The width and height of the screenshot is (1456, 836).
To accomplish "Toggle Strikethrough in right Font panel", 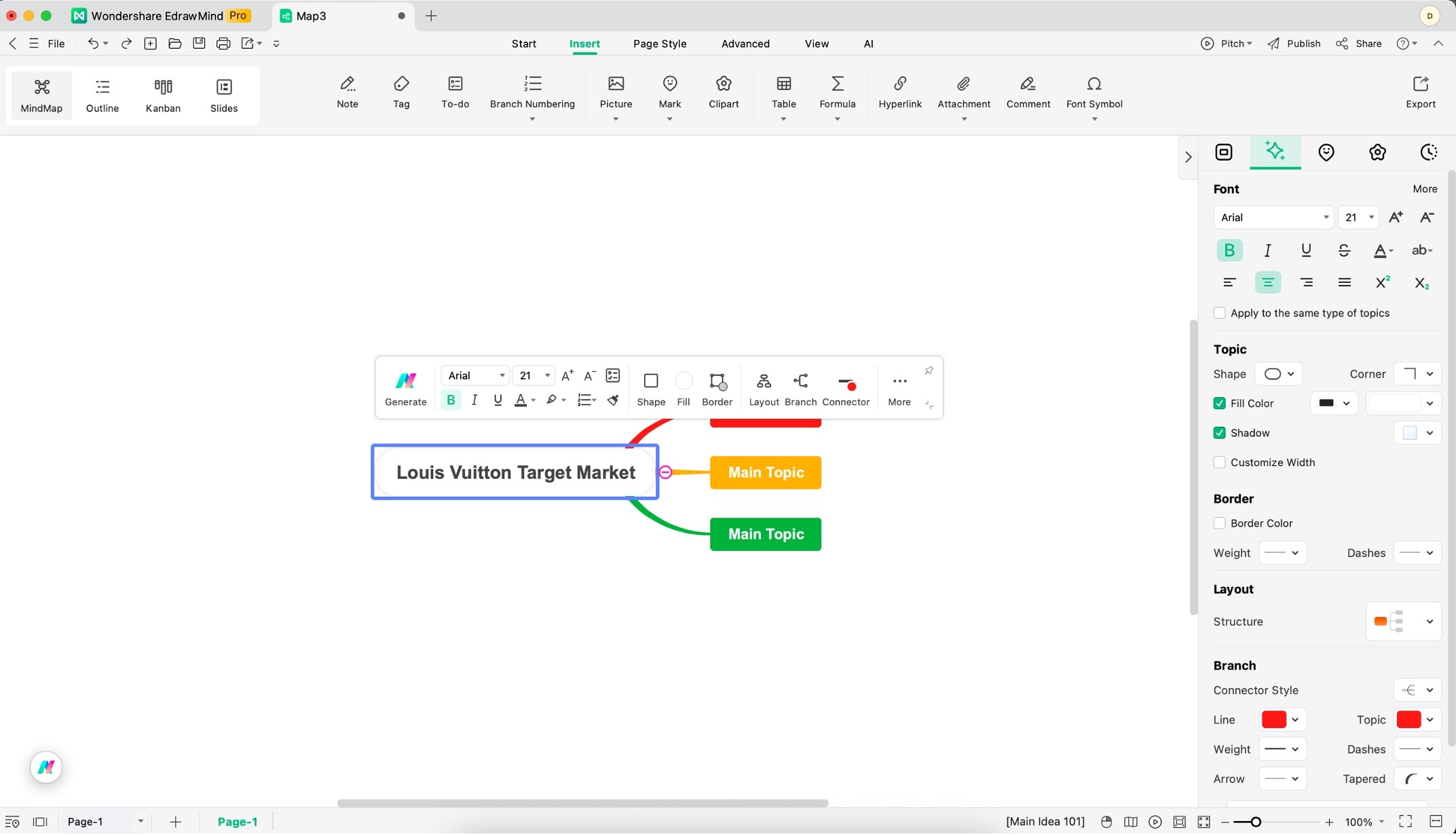I will click(1343, 250).
